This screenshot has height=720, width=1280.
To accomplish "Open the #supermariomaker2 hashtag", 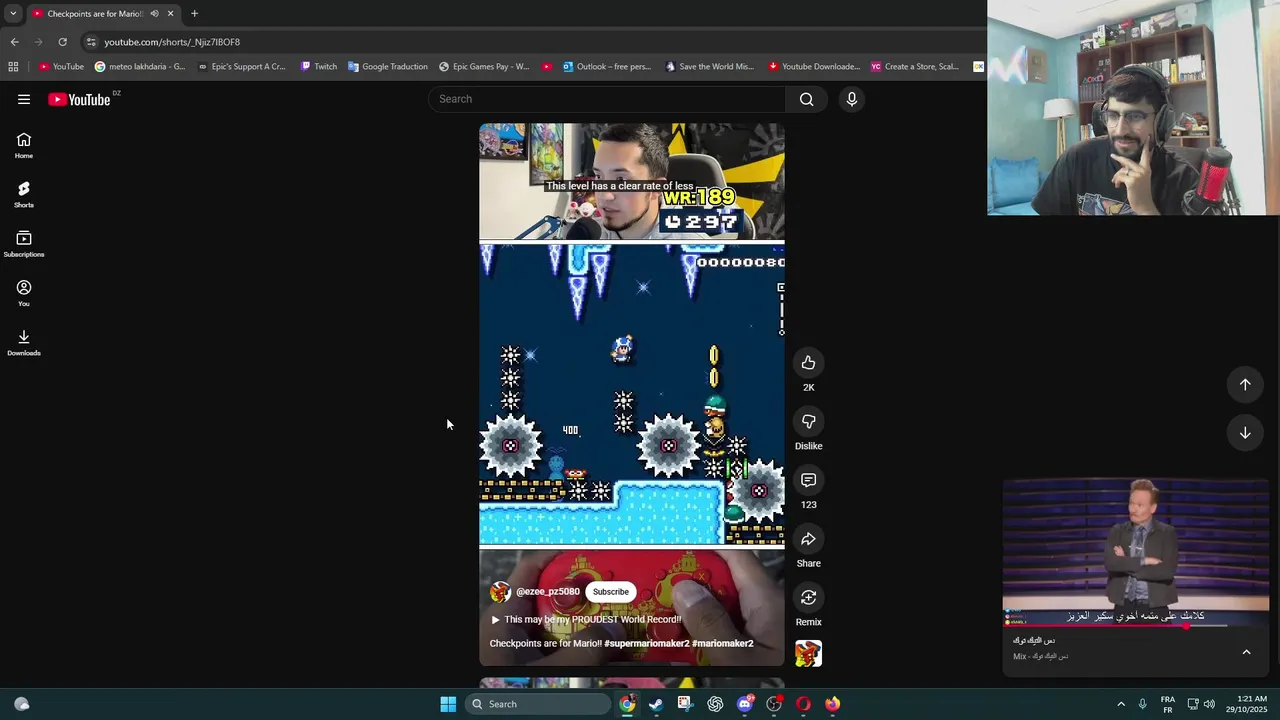I will point(646,643).
